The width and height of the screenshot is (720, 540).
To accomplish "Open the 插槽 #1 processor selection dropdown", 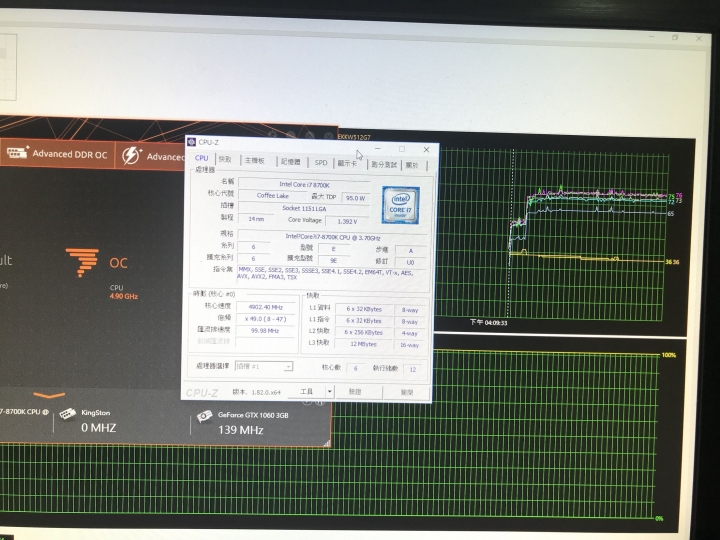I will point(264,366).
